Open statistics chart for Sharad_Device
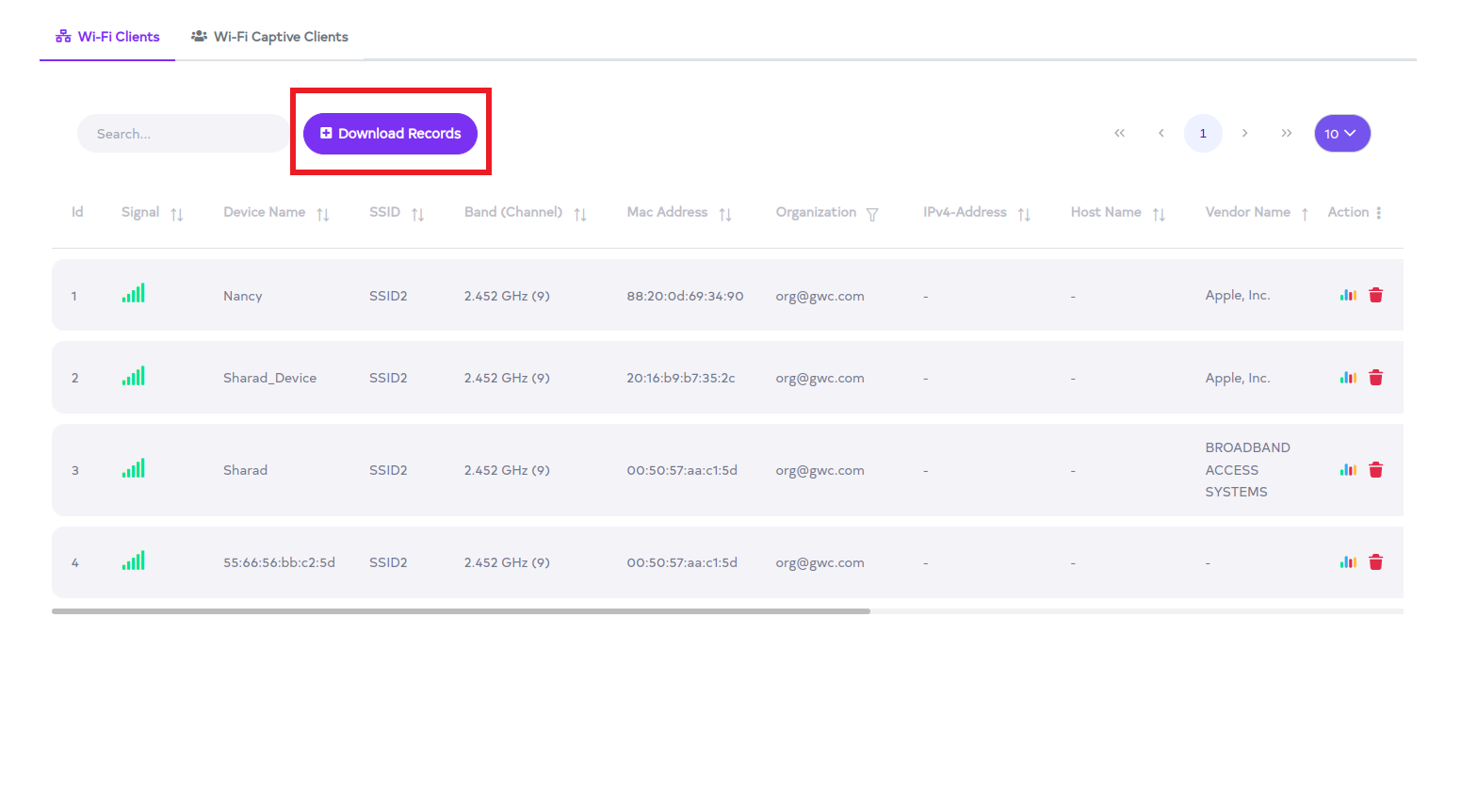This screenshot has height=812, width=1461. (1348, 378)
